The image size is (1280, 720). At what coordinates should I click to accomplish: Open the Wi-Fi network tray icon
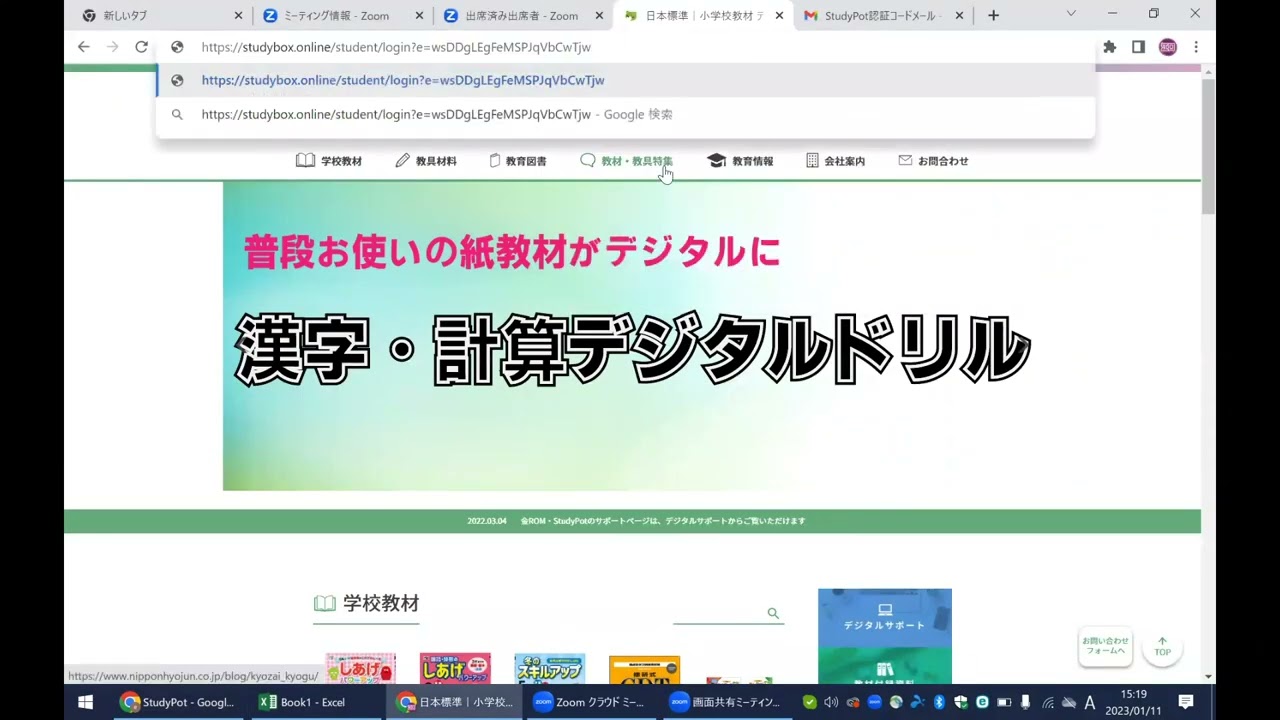coord(1048,702)
